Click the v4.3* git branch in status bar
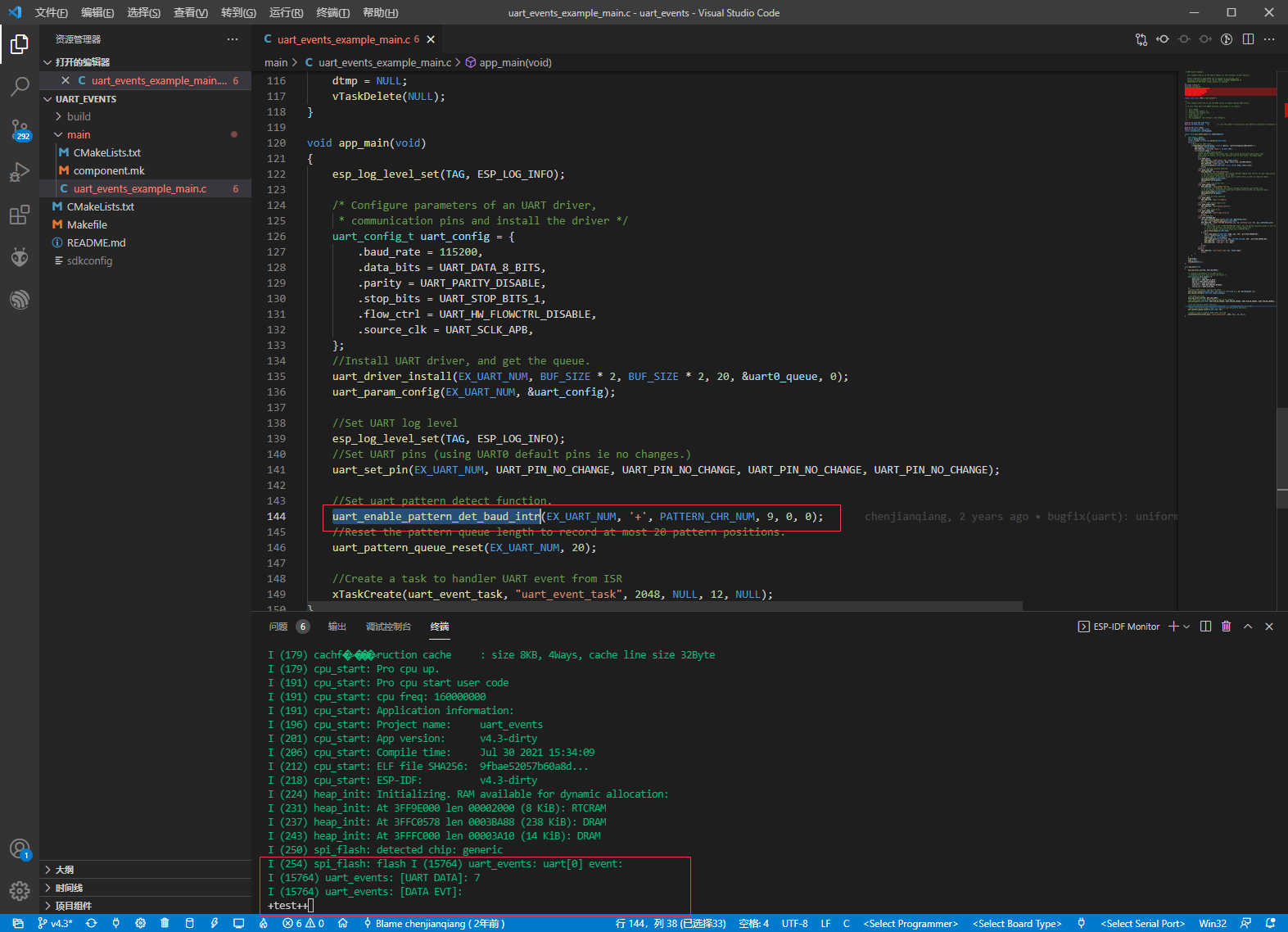This screenshot has width=1288, height=932. 55,923
